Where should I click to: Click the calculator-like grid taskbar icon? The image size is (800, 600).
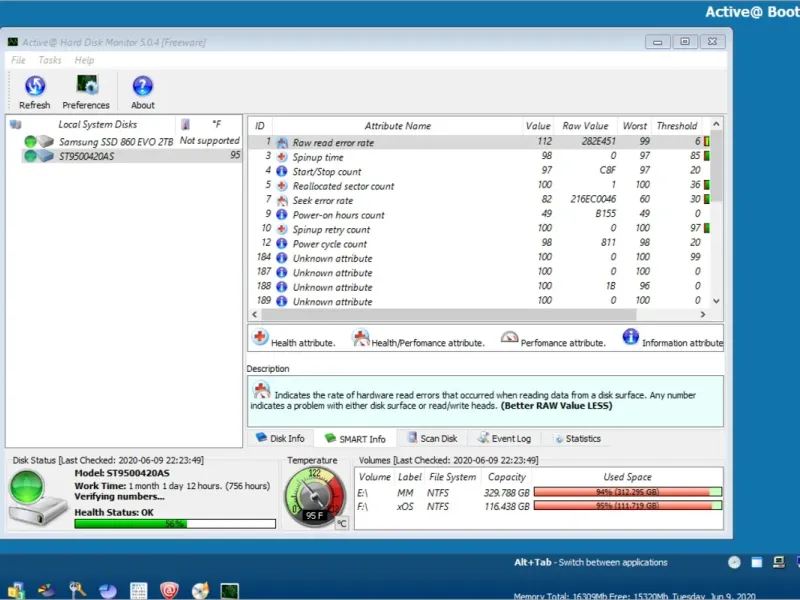(x=138, y=590)
